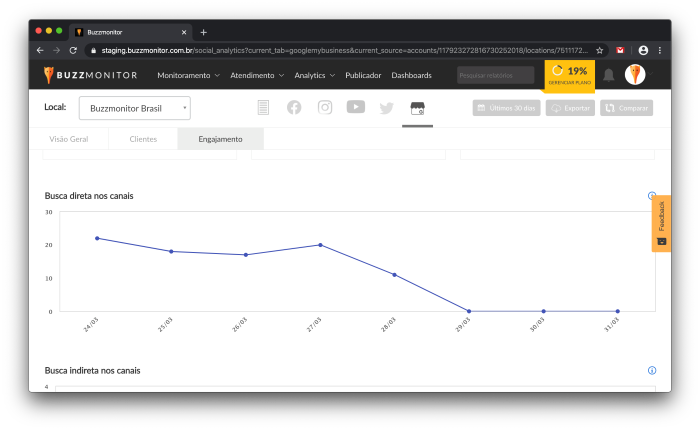Expand the Atendimento dropdown menu
Screen dimensions: 700x430
[x=257, y=75]
